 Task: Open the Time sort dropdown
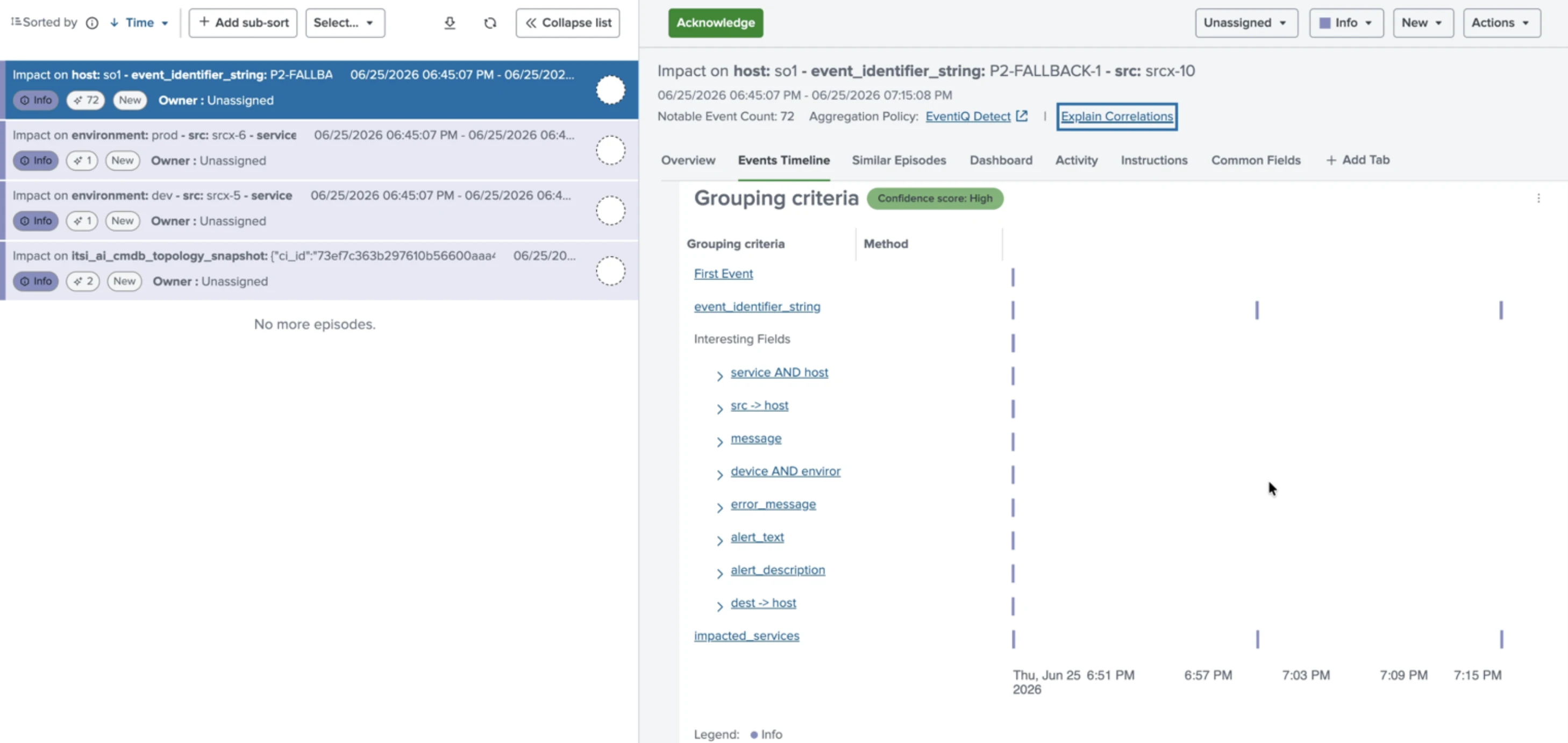[x=139, y=23]
